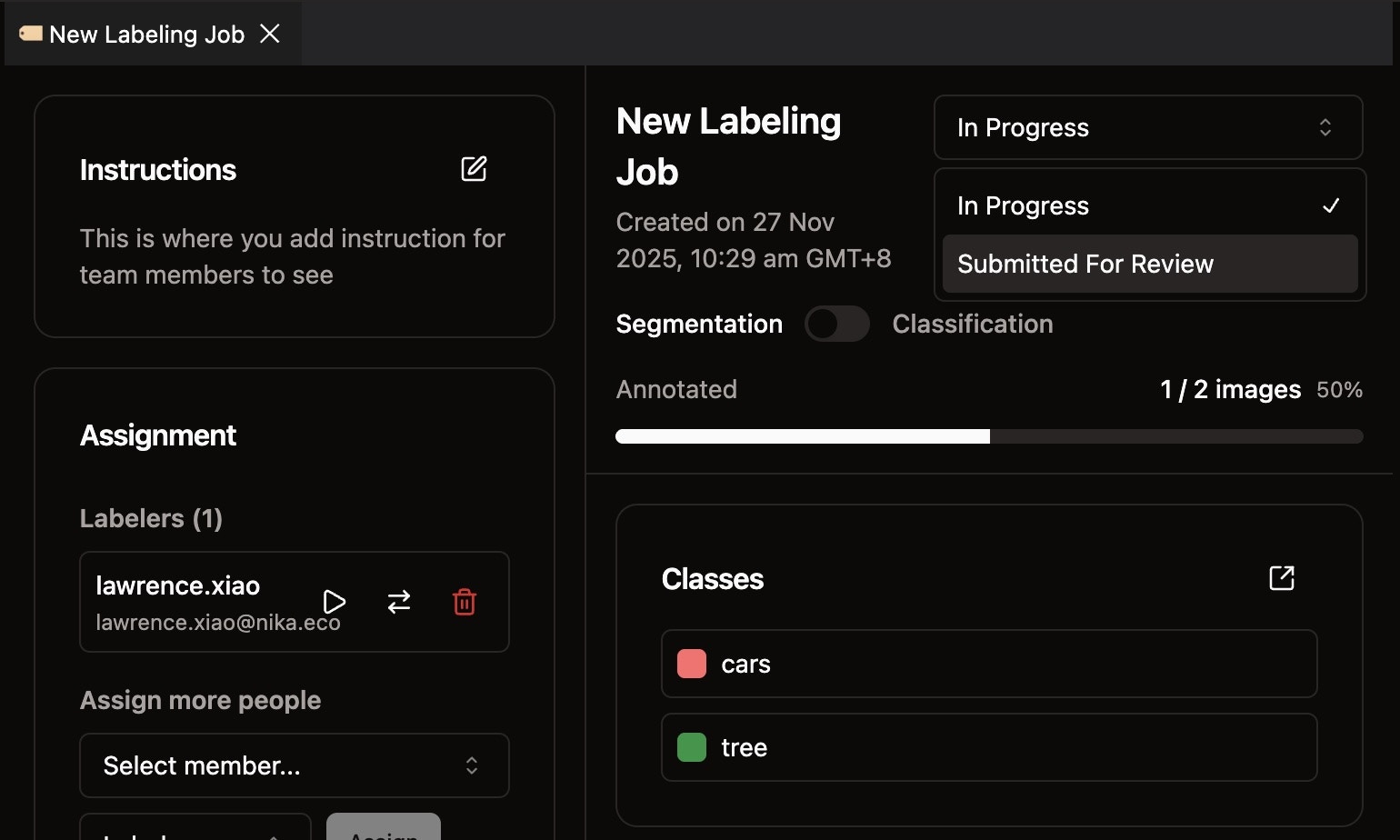Click the Assignment heading

(158, 435)
